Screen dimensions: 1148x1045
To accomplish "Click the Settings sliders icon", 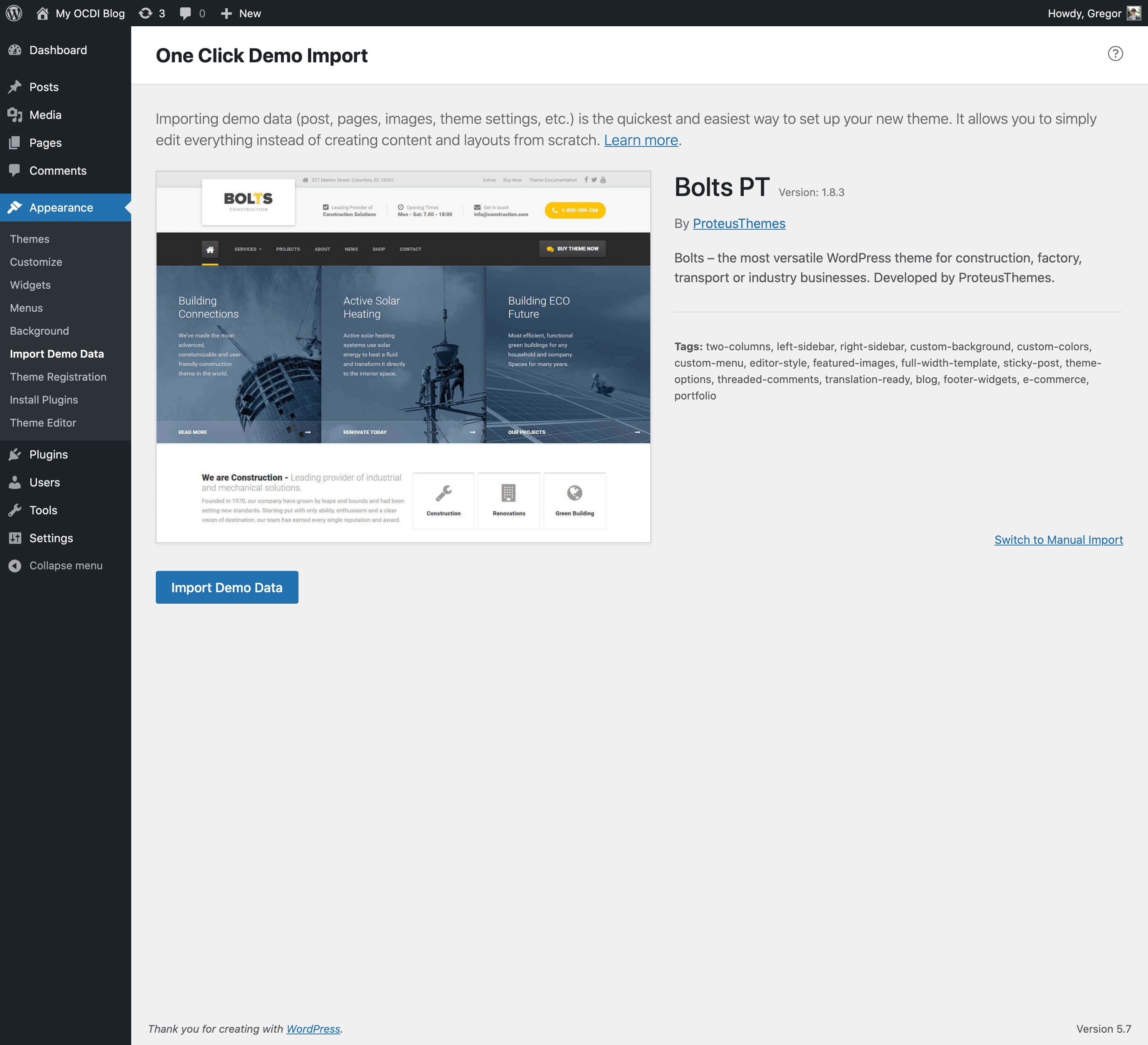I will point(16,538).
